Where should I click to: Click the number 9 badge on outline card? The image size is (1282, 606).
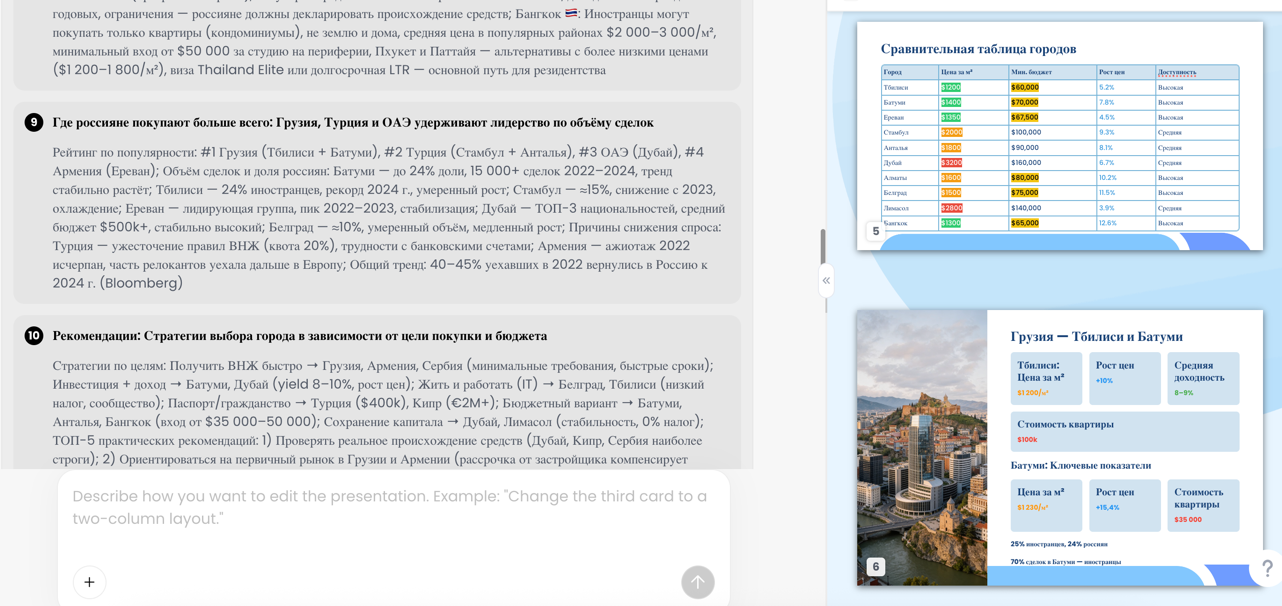tap(34, 122)
